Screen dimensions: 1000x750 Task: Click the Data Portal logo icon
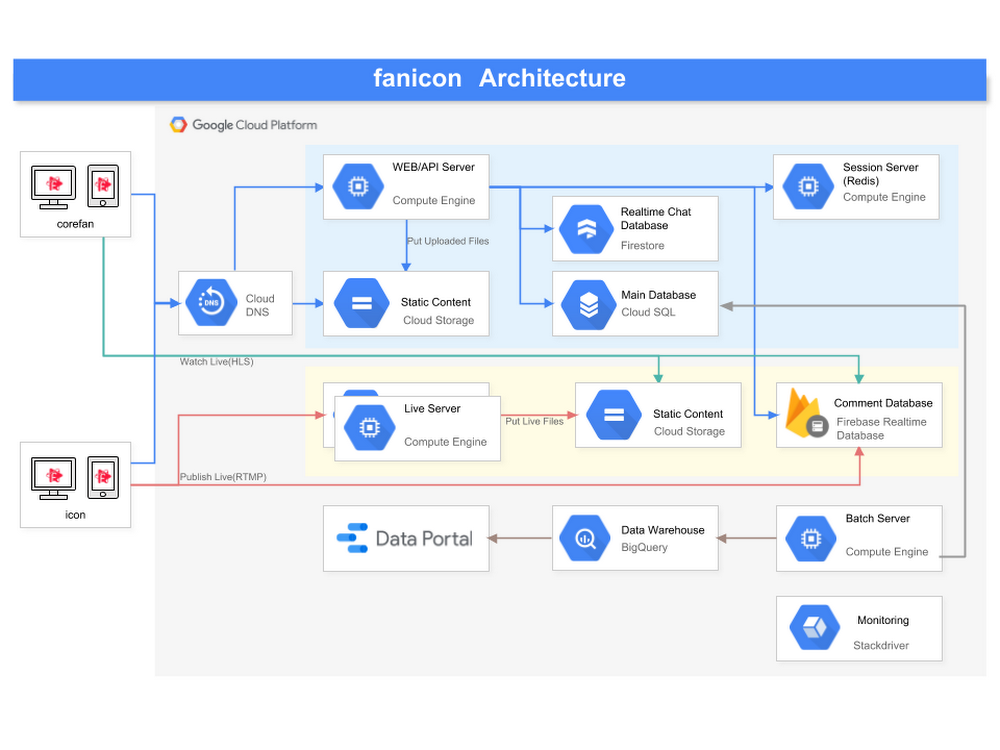click(x=353, y=538)
